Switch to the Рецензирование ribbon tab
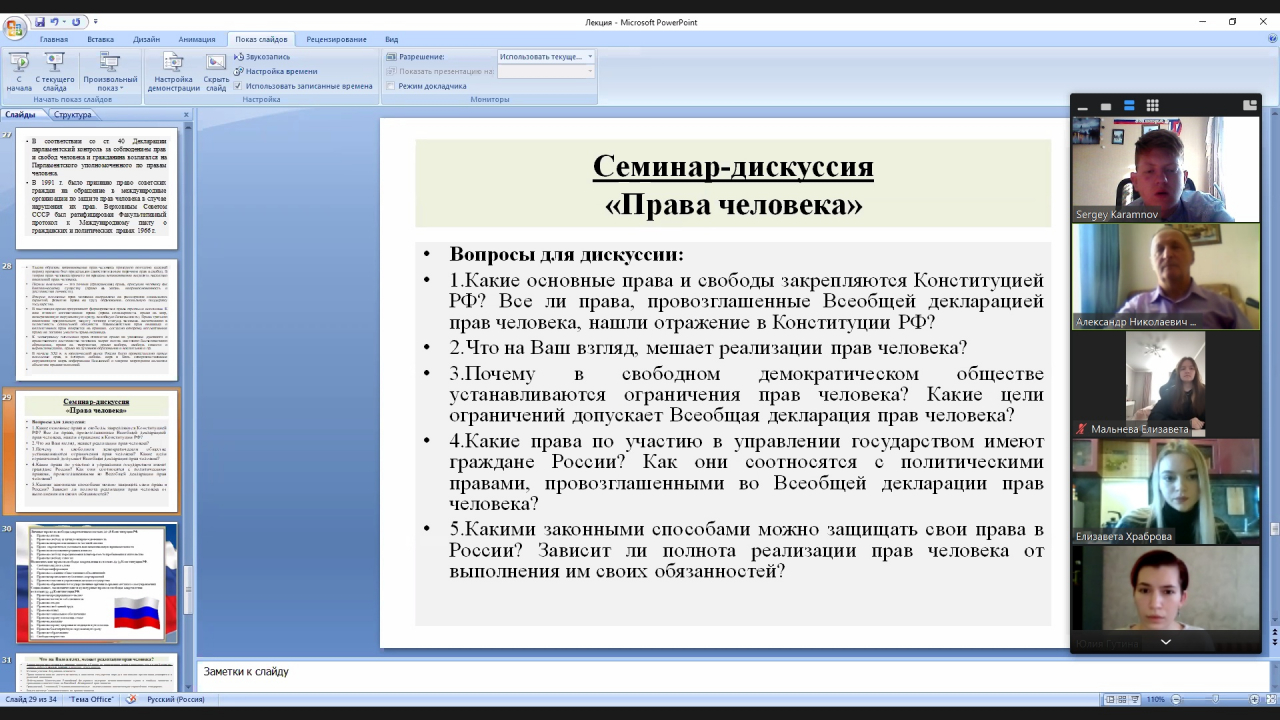The height and width of the screenshot is (720, 1280). coord(337,39)
